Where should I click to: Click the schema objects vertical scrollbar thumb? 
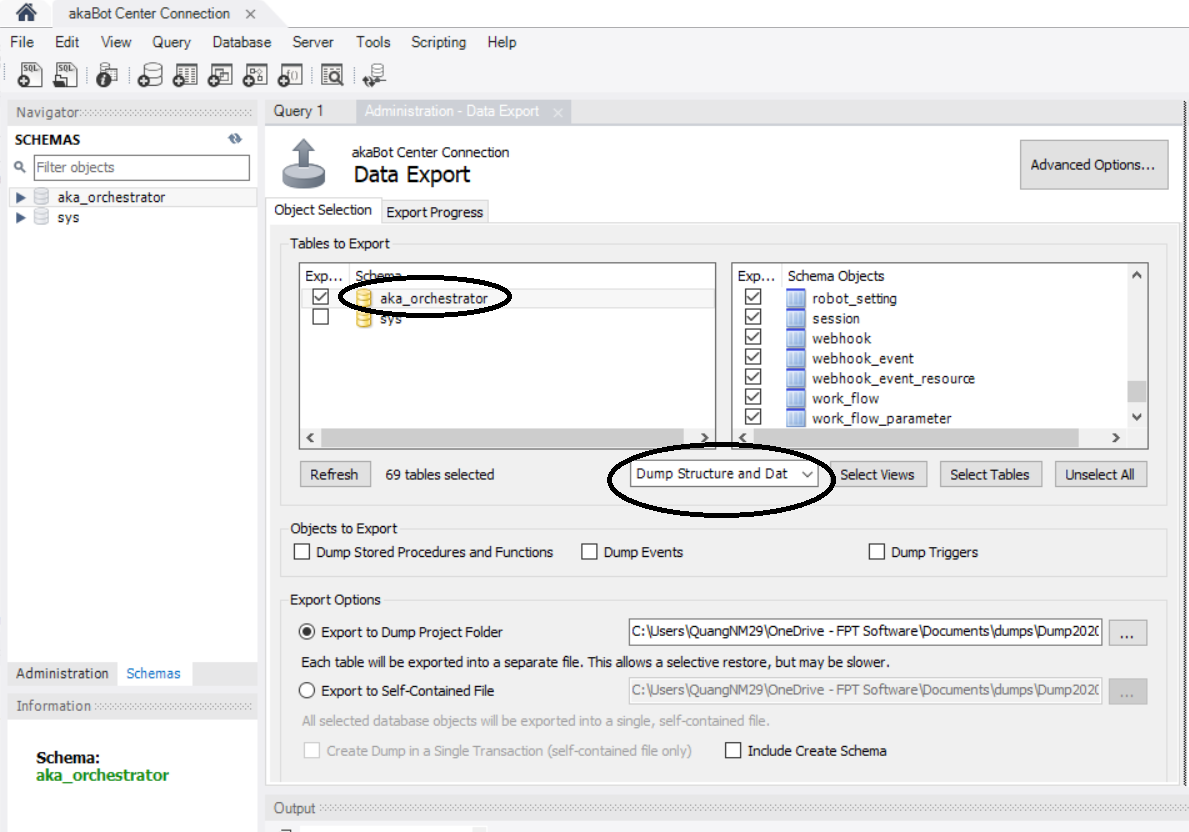[1136, 391]
